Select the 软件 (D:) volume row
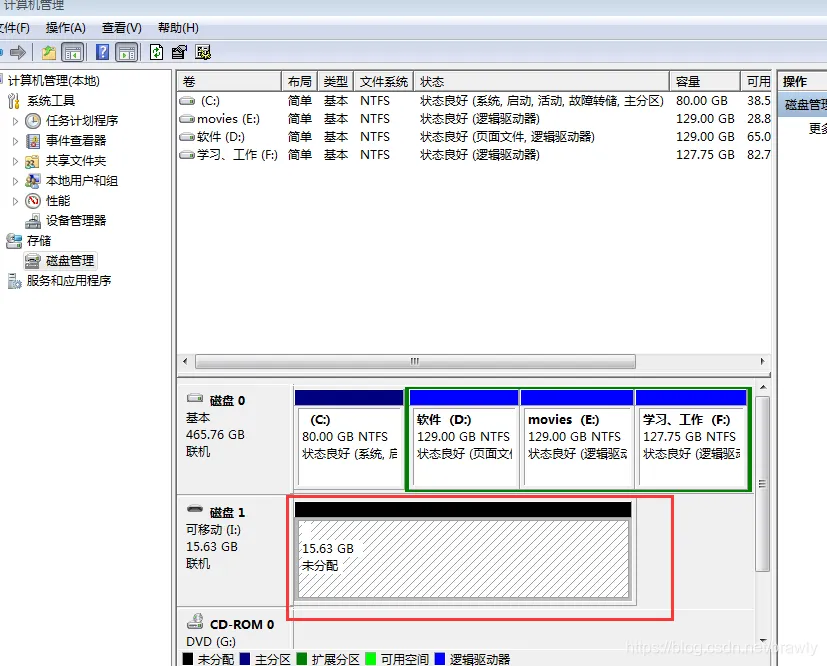Screen dimensions: 827x666 [474, 137]
